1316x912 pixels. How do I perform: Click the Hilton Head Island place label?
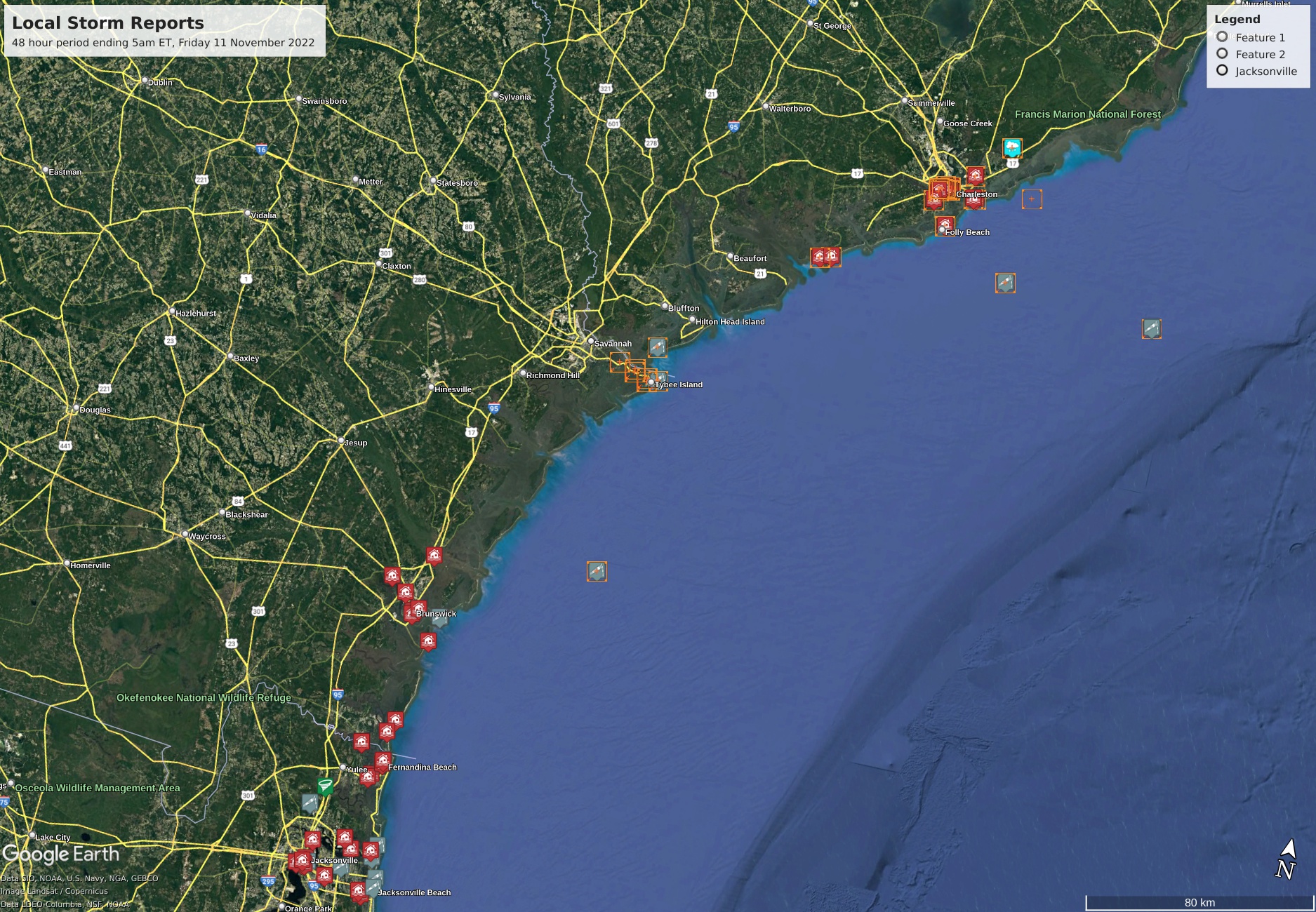coord(729,322)
